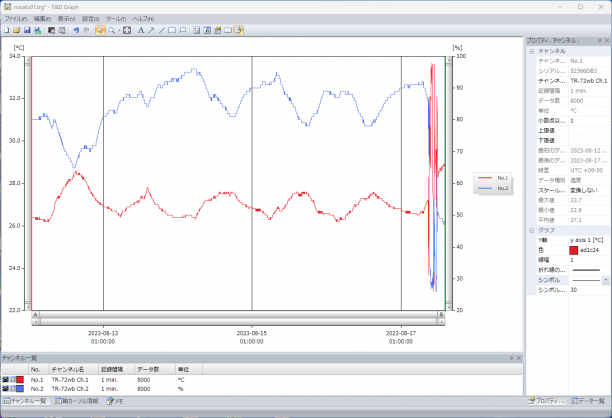
Task: Select the rectangle drawing tool
Action: click(172, 30)
